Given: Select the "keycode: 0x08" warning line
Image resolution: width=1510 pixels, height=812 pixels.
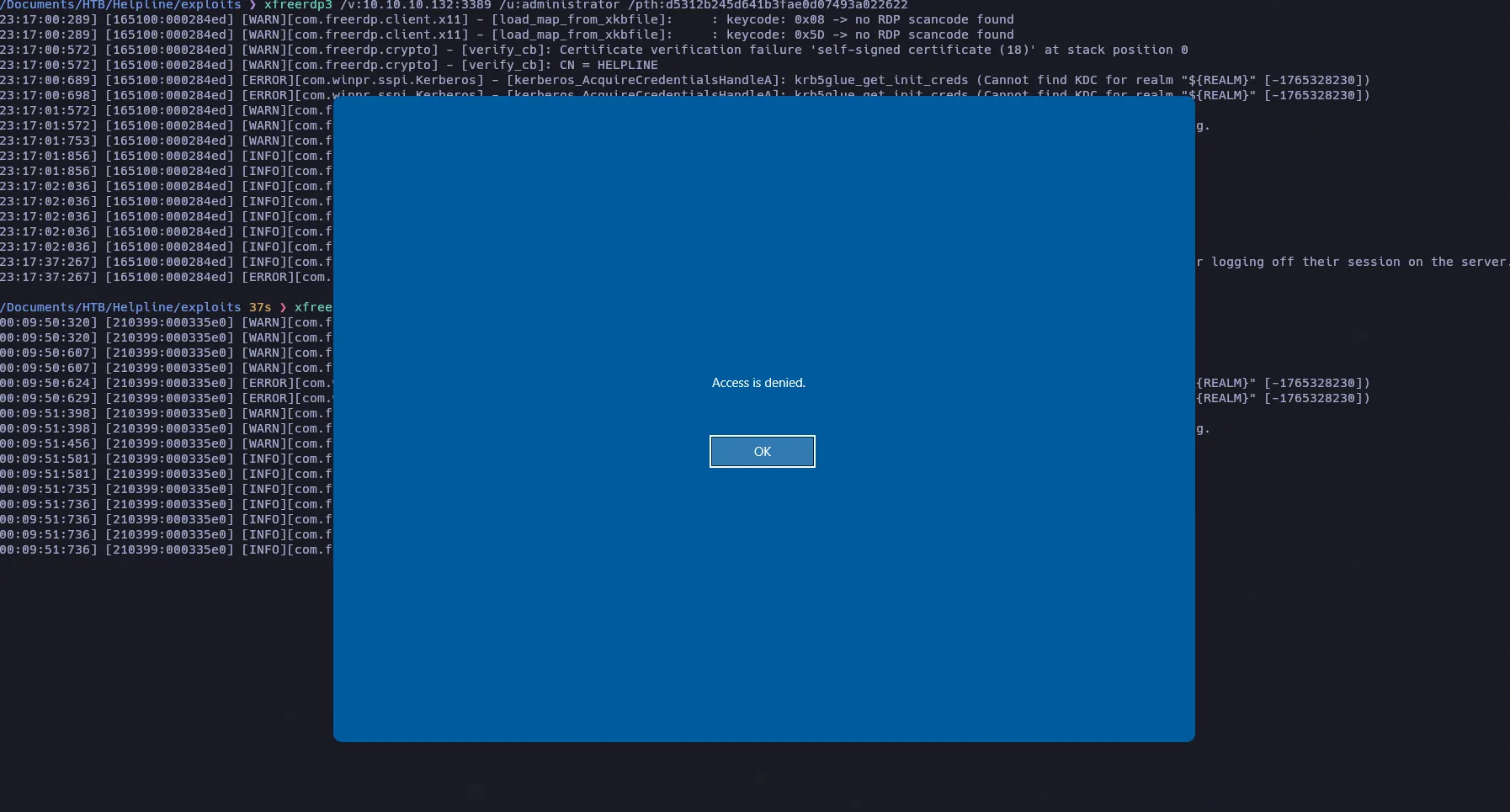Looking at the screenshot, I should point(507,19).
